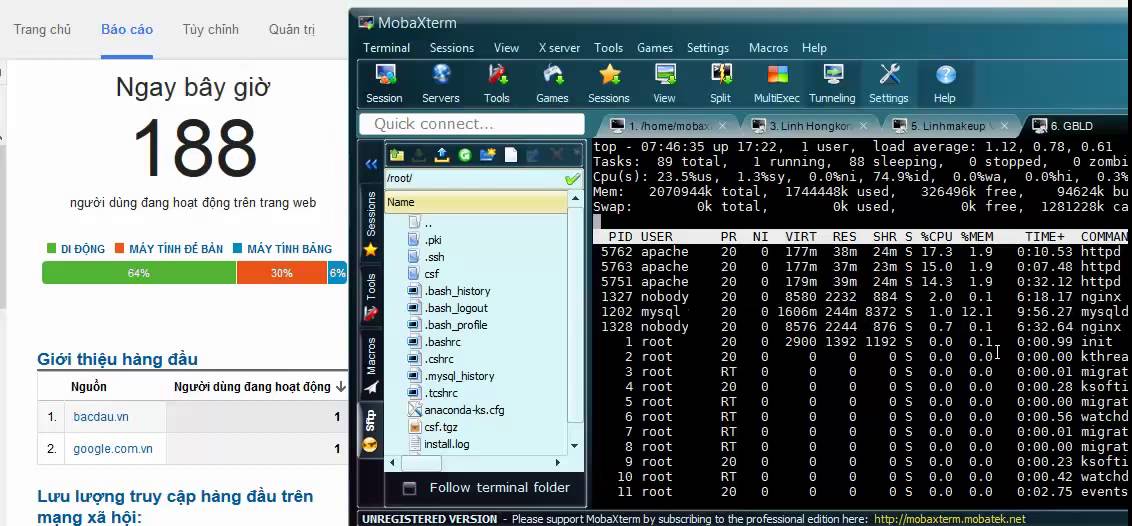Enable Follow terminal folder checkbox
The height and width of the screenshot is (526, 1132).
click(x=409, y=488)
